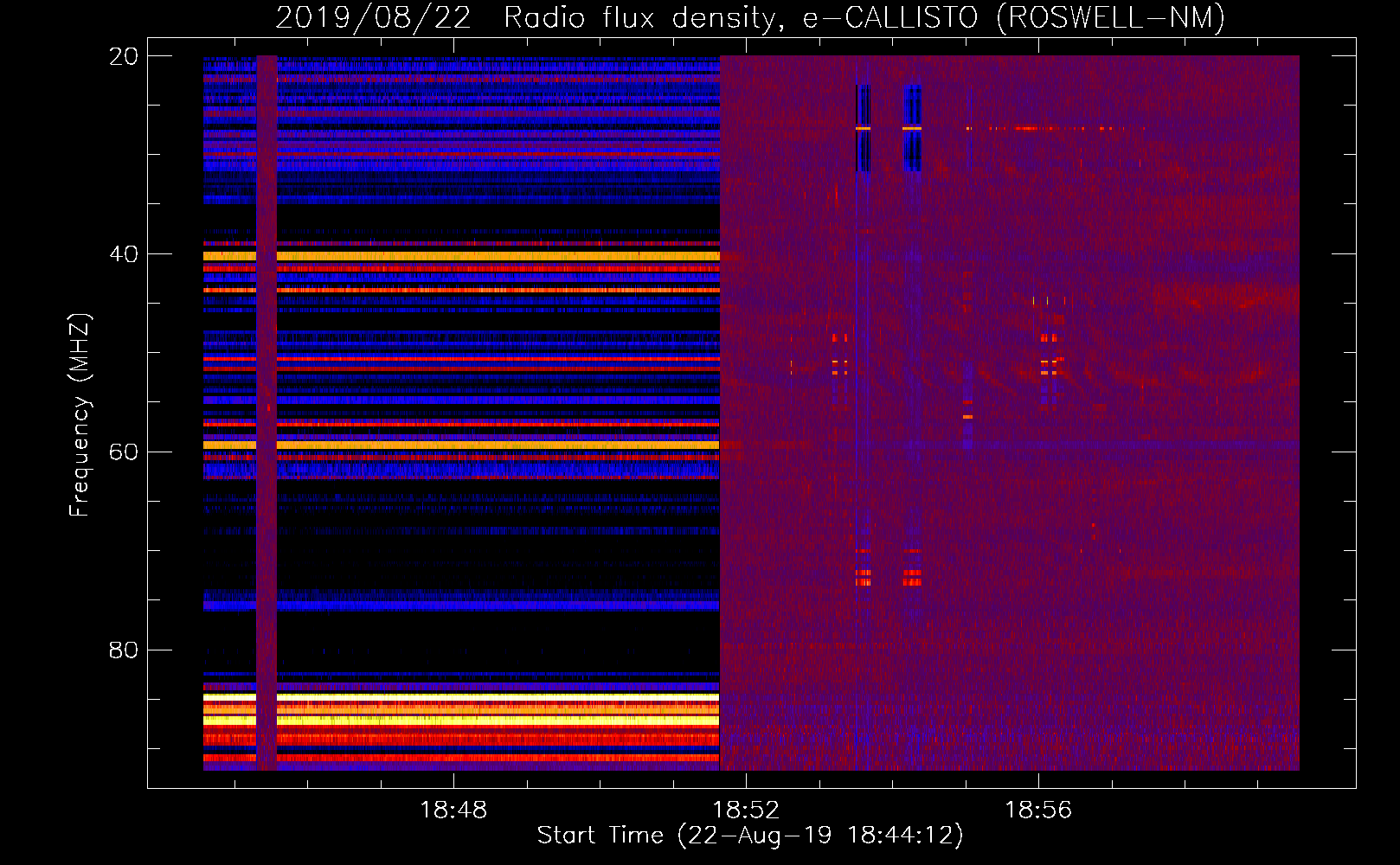Screen dimensions: 1400x865
Task: Click the 18:56 time tick label
Action: tap(1038, 810)
